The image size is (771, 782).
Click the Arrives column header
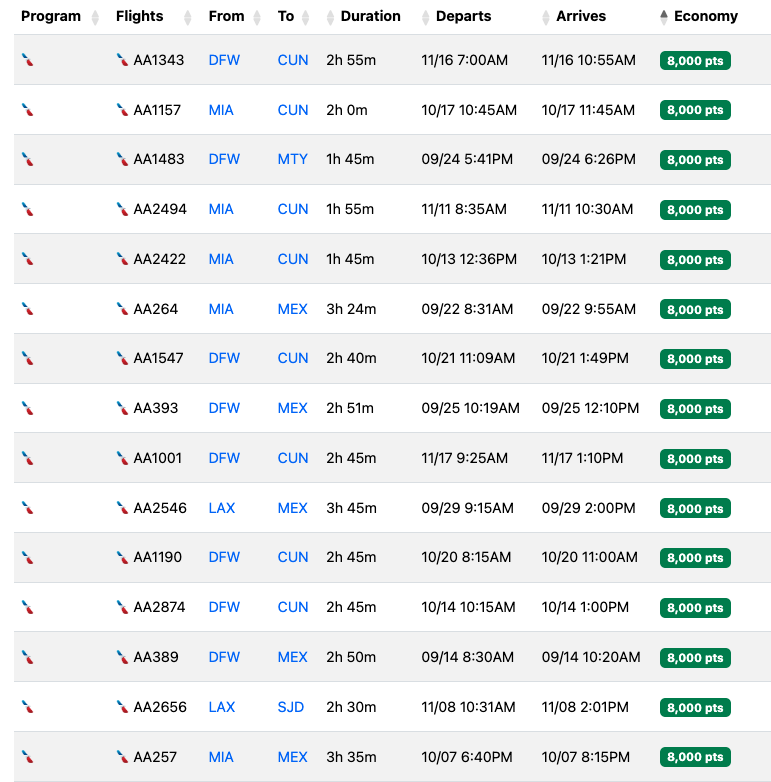(x=580, y=16)
